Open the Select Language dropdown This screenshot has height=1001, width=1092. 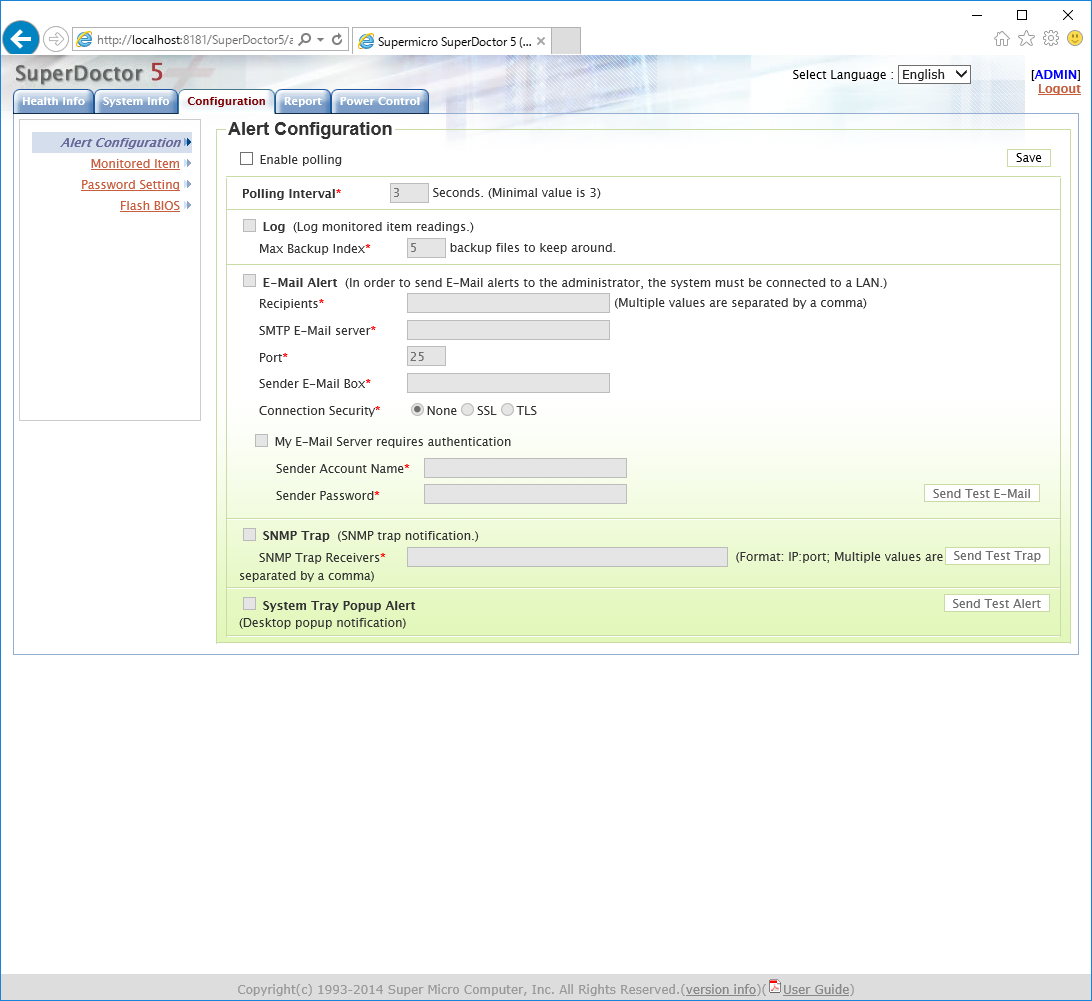[934, 75]
